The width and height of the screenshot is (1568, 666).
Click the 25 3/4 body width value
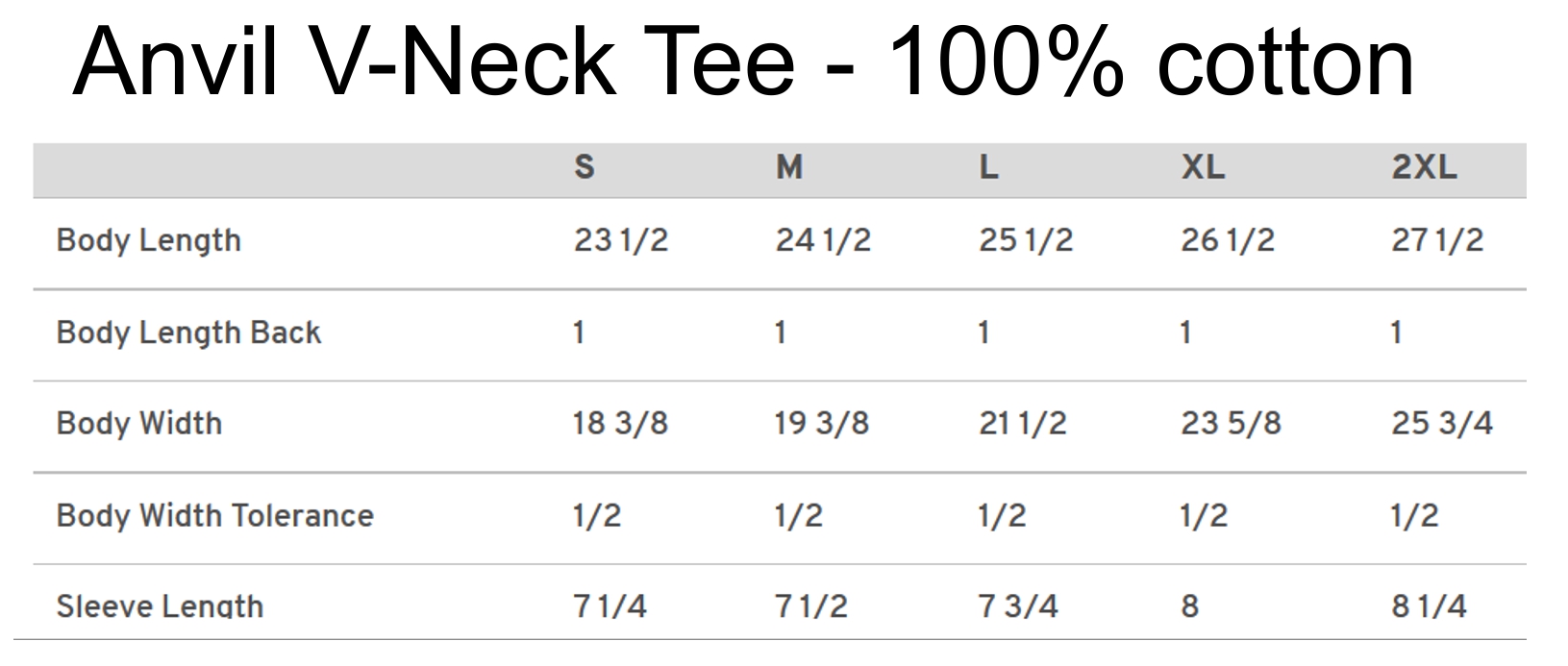click(1441, 424)
